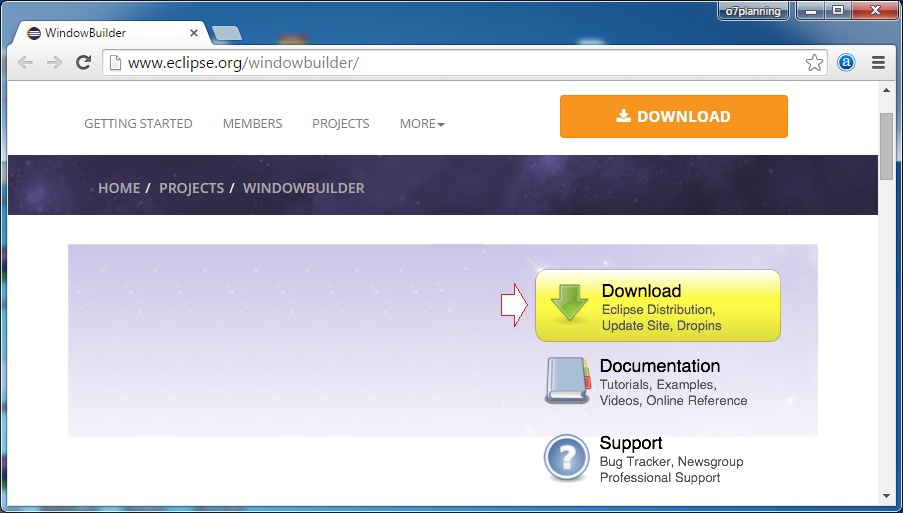This screenshot has width=903, height=513.
Task: Close the WindowBuilder tab
Action: (x=194, y=33)
